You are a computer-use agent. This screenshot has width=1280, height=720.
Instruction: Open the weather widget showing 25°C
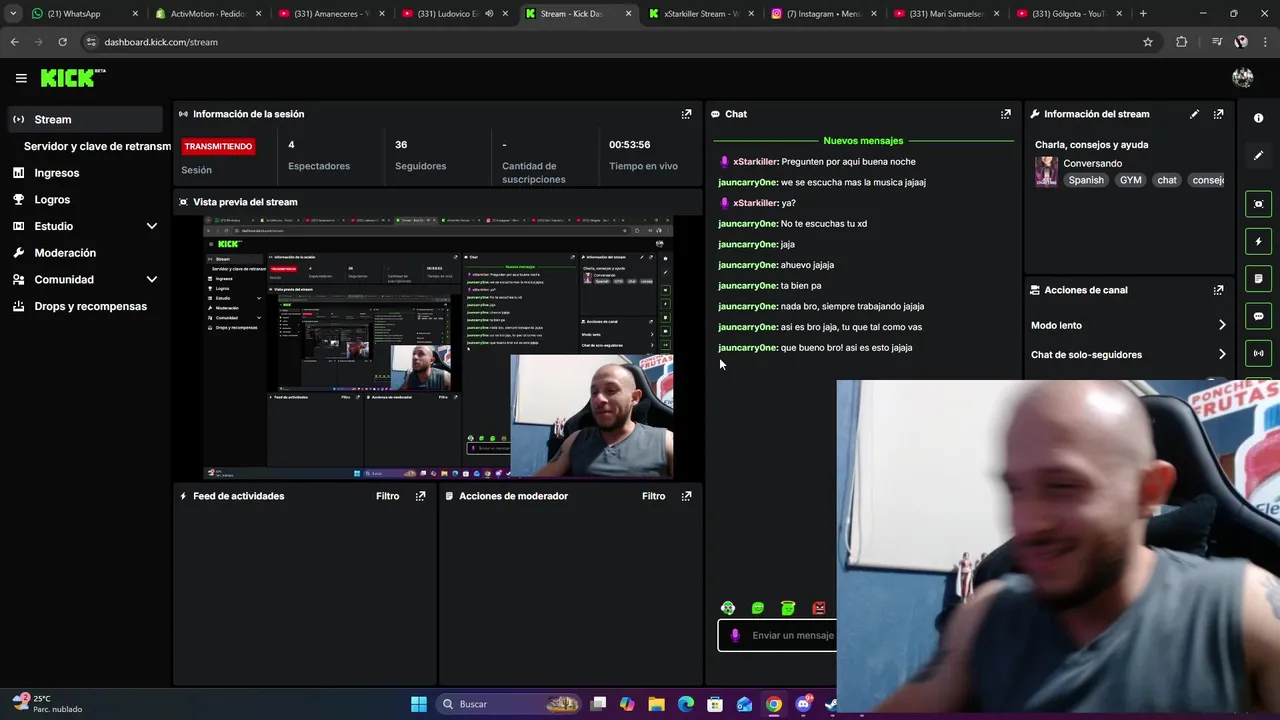pos(47,704)
